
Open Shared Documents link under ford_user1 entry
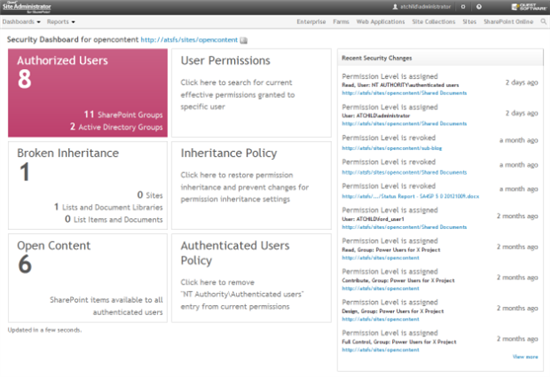404,227
